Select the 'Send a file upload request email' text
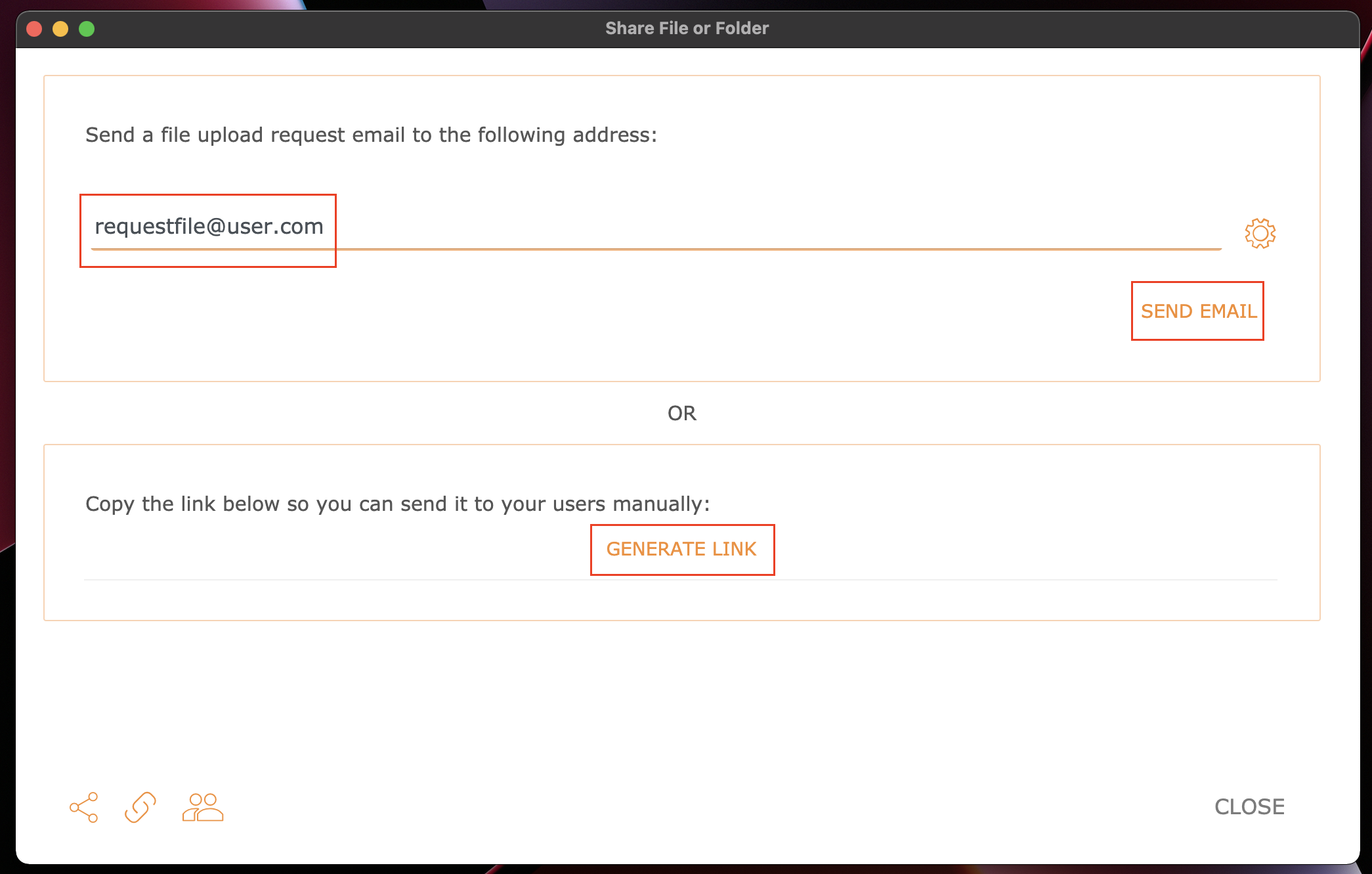 [x=371, y=135]
